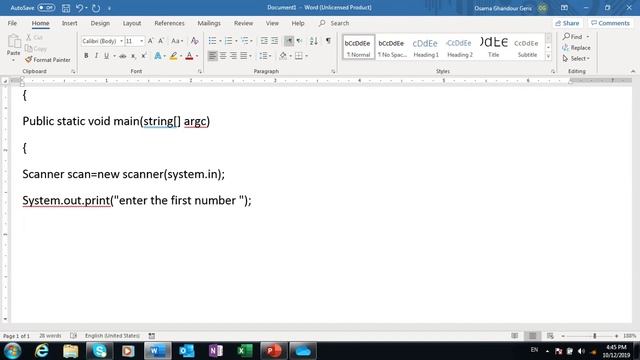The width and height of the screenshot is (640, 360).
Task: Open the Comments button
Action: coord(611,23)
